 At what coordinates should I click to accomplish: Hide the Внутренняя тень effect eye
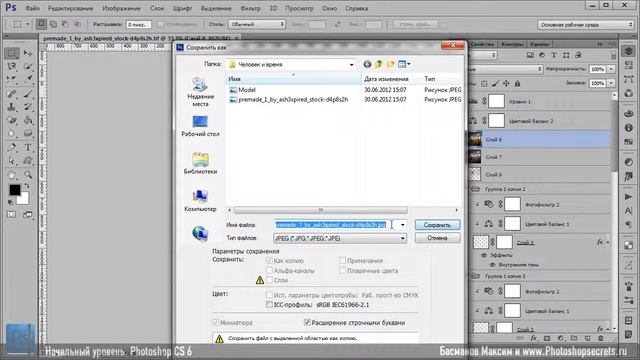[492, 265]
